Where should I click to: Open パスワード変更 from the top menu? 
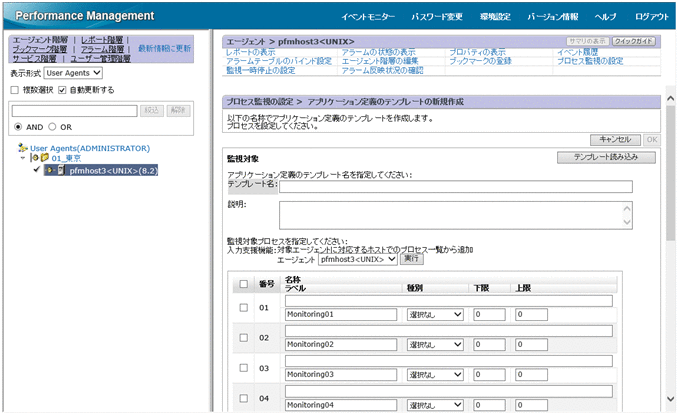[437, 16]
